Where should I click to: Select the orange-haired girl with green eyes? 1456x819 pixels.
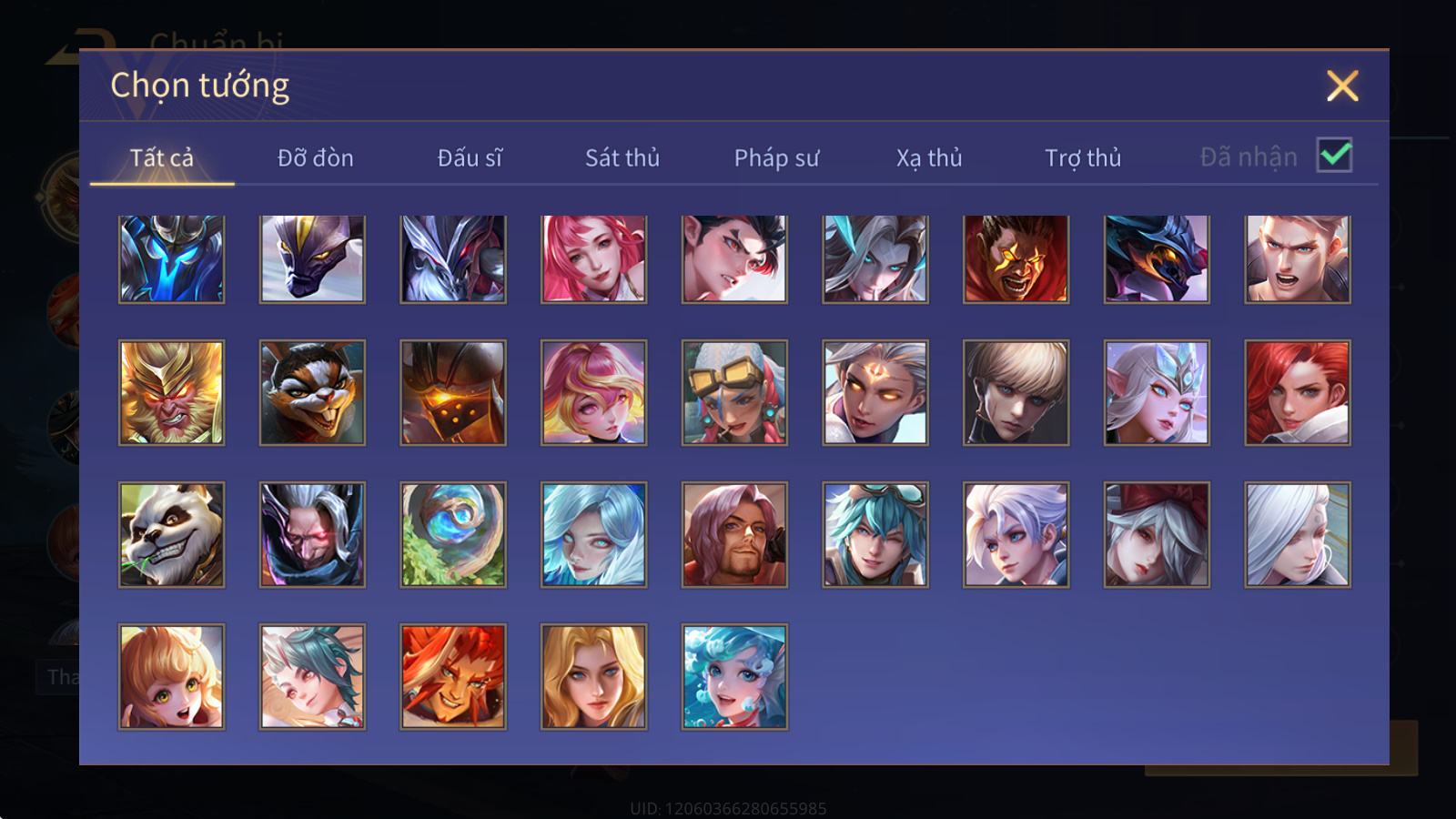point(171,676)
